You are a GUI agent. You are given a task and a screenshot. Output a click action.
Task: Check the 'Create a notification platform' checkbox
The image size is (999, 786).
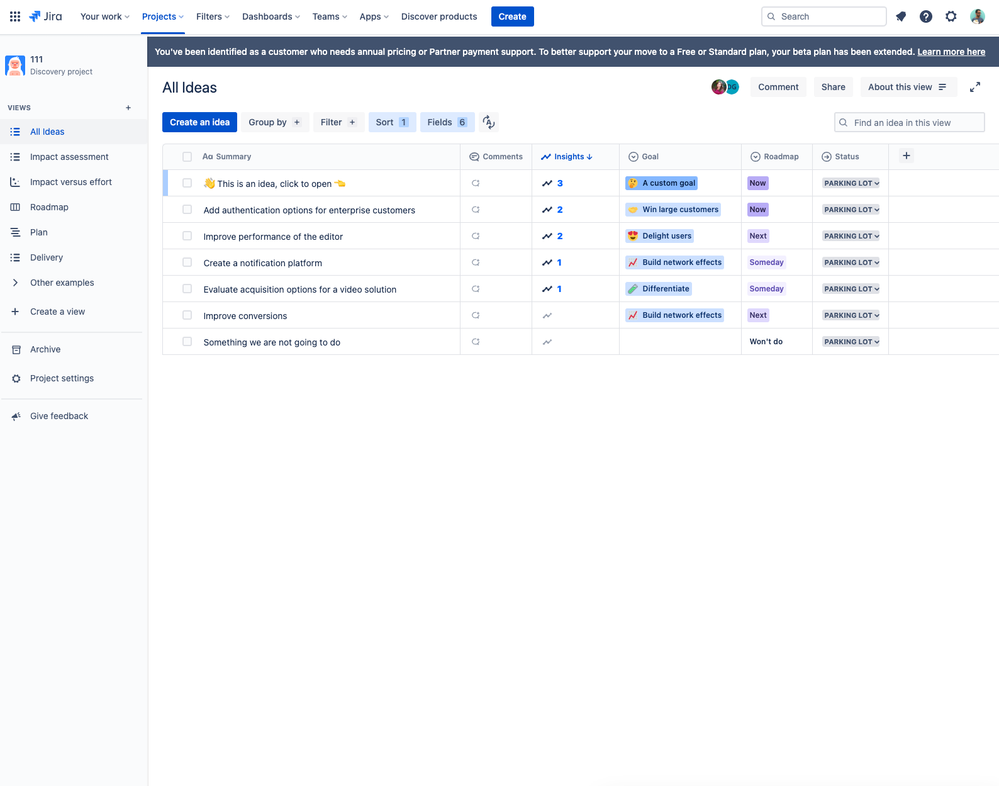point(187,262)
